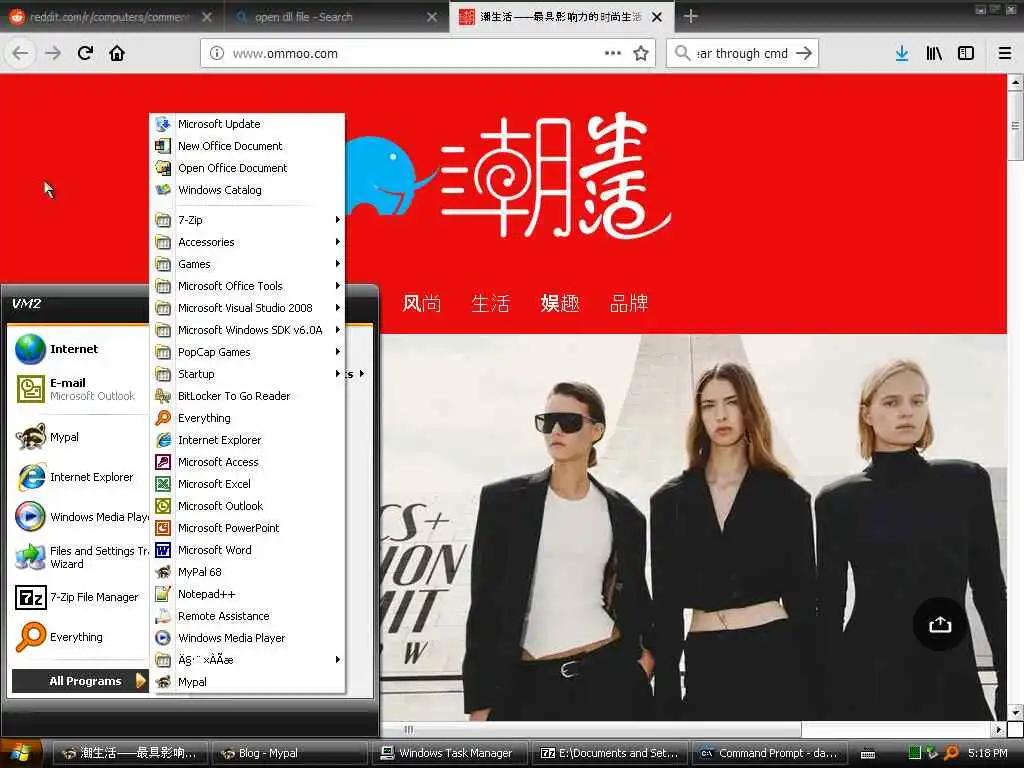
Task: Open the browser hamburger menu
Action: click(x=1005, y=54)
